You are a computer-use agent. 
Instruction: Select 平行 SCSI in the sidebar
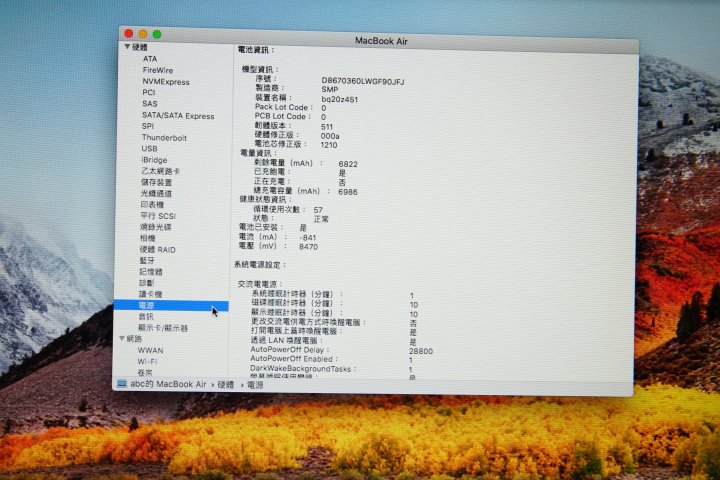click(x=158, y=216)
